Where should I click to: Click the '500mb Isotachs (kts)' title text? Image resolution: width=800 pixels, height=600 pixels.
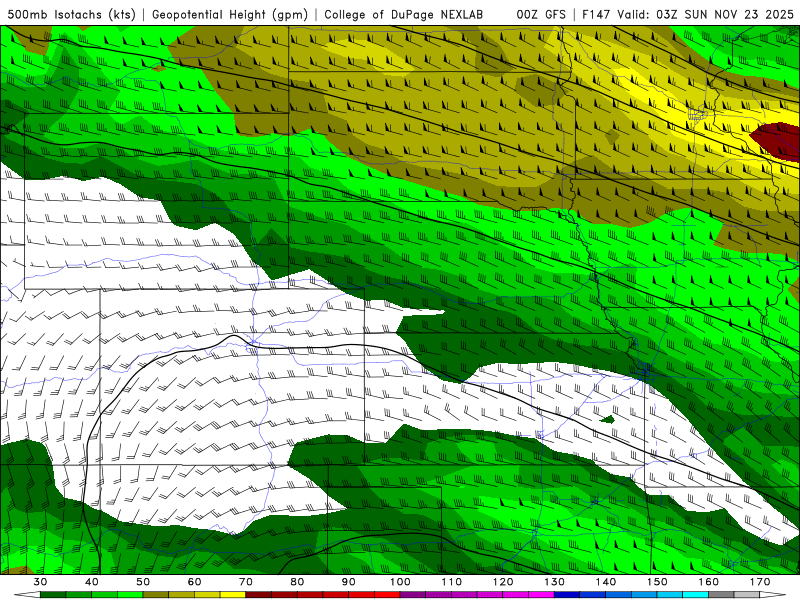[x=71, y=14]
